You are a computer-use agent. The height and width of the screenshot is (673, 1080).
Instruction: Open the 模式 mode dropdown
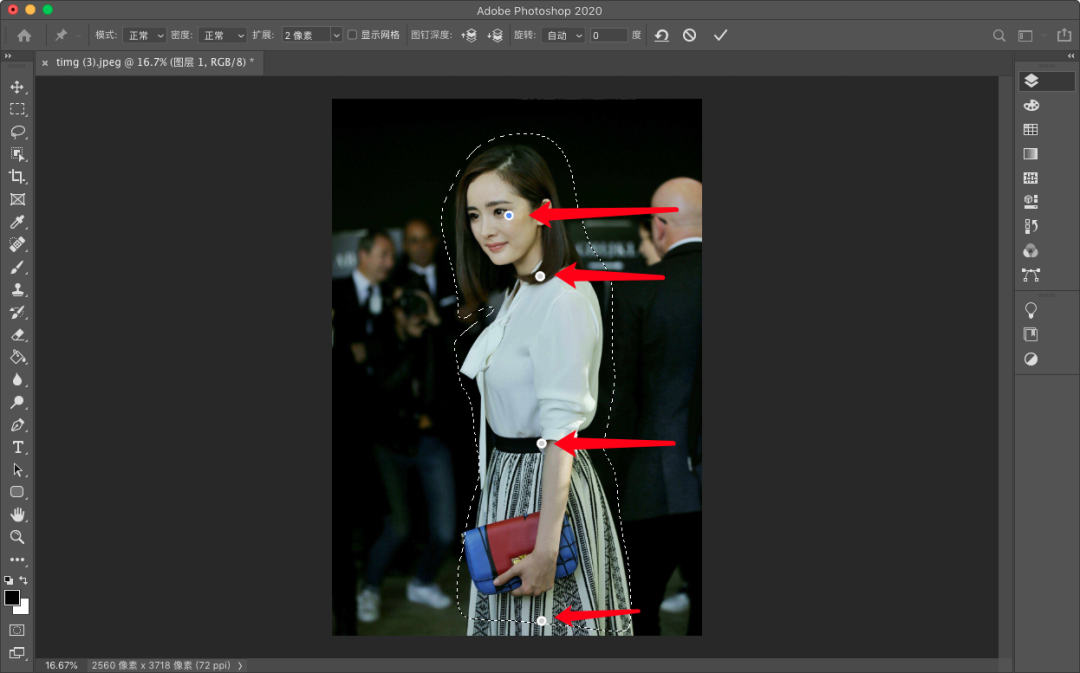(x=145, y=35)
